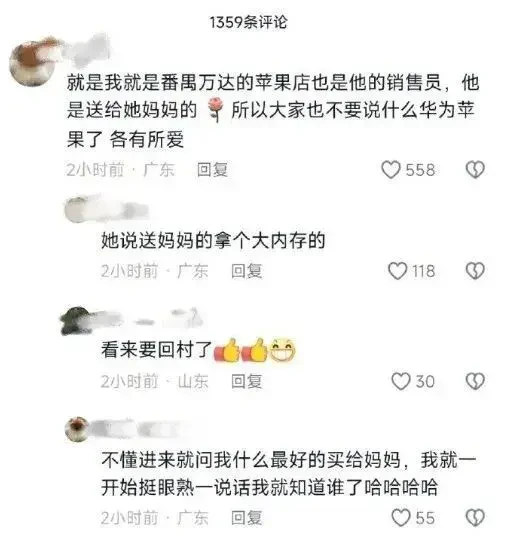Like the comment with 55 likes
Viewport: 508px width, 536px height.
click(x=401, y=518)
